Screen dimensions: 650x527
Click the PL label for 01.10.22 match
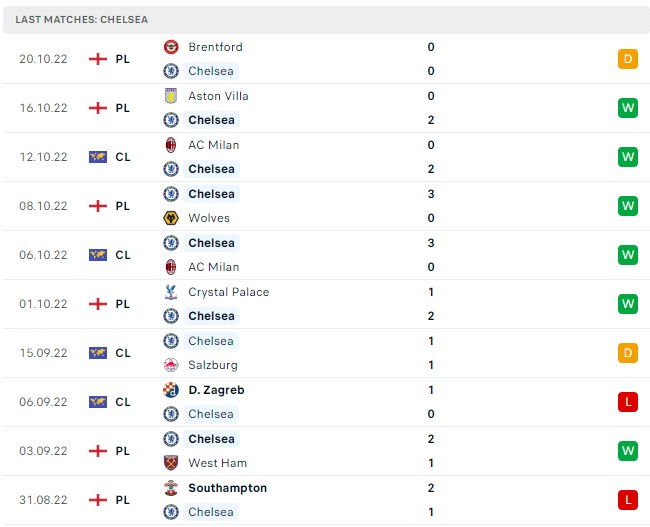123,304
